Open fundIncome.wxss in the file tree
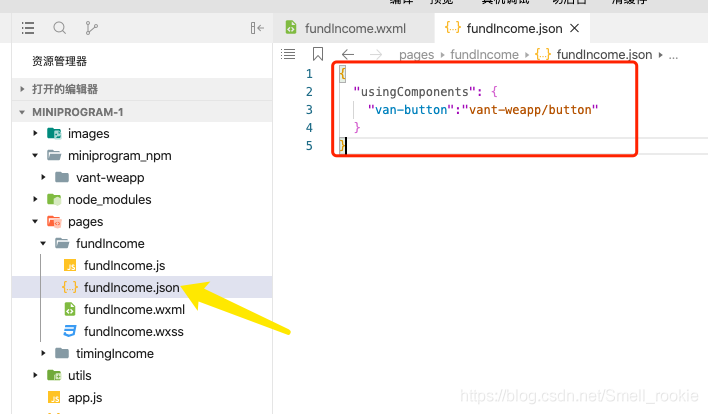Screen dimensions: 708x414 click(x=133, y=331)
